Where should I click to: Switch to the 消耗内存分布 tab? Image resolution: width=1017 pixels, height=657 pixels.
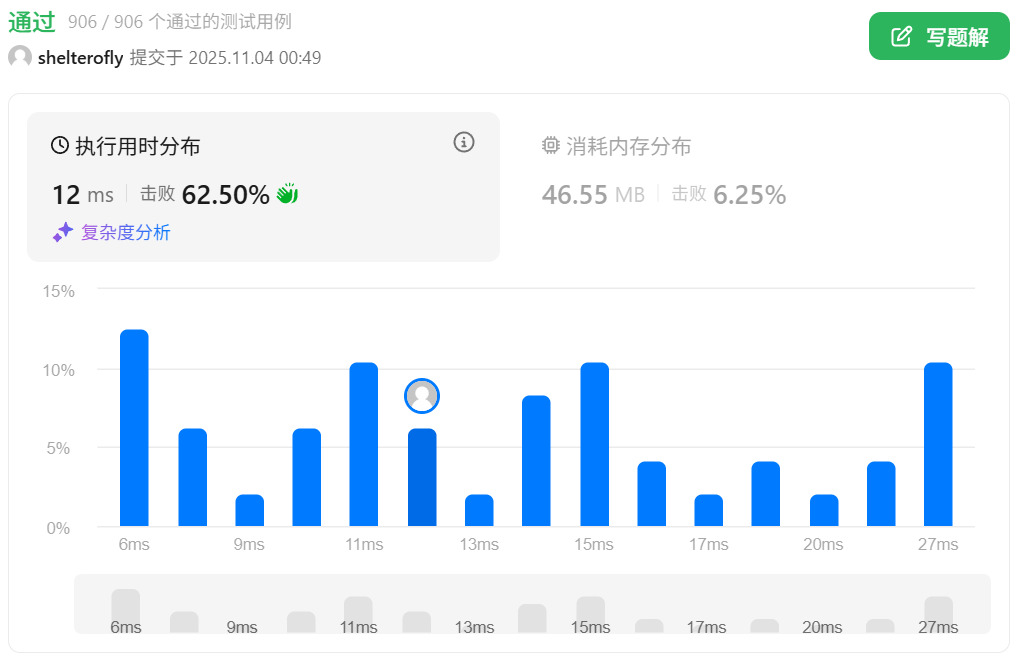628,147
